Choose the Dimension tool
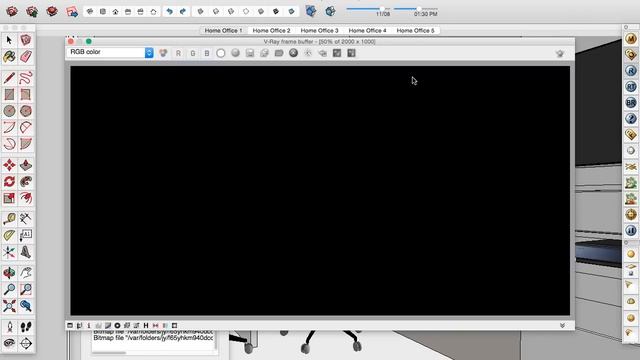This screenshot has height=360, width=640. 26,219
